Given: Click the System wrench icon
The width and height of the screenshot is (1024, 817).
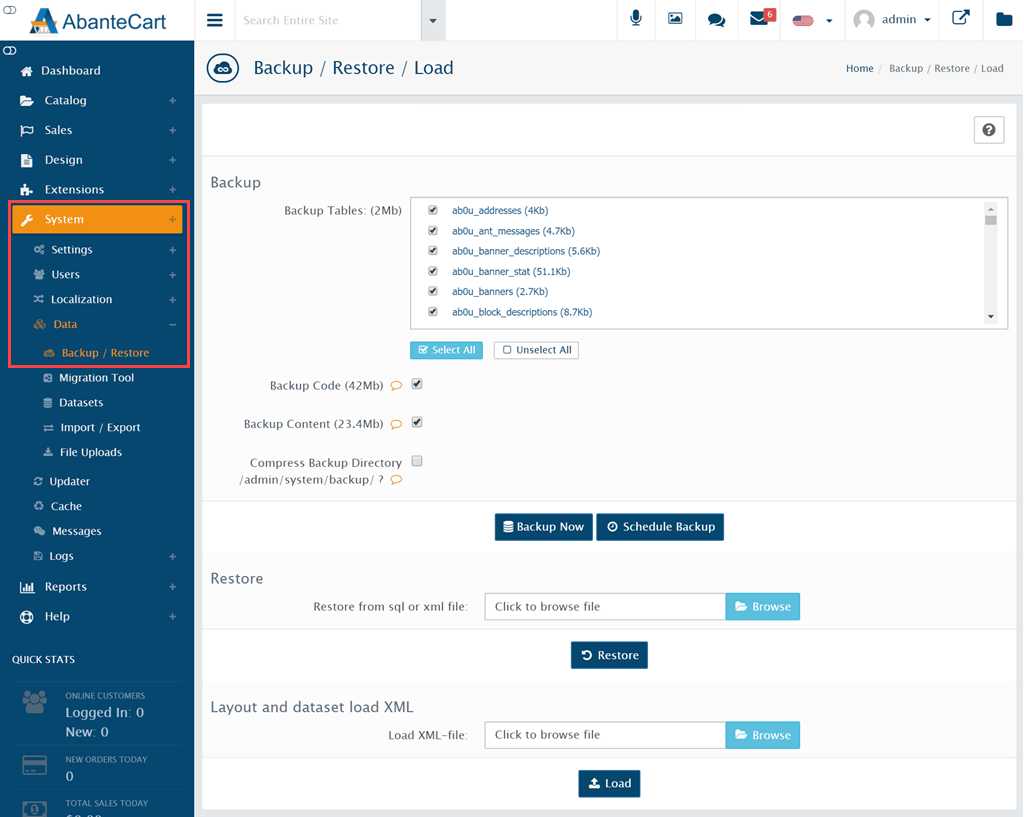Looking at the screenshot, I should [x=27, y=220].
